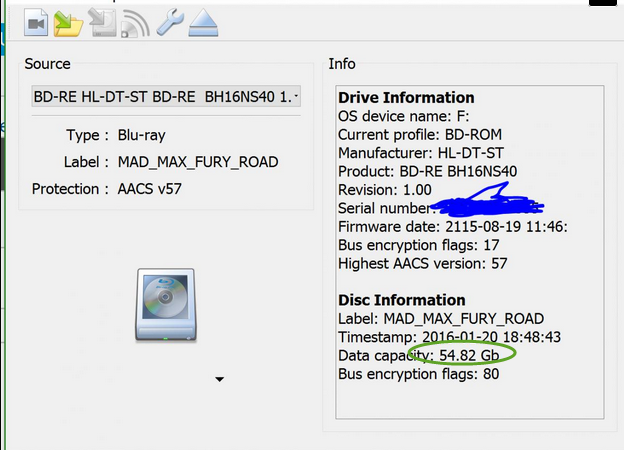Click disc info 'Label: MAD_MAX_FURY_ROAD' line
624x450 pixels.
point(441,319)
